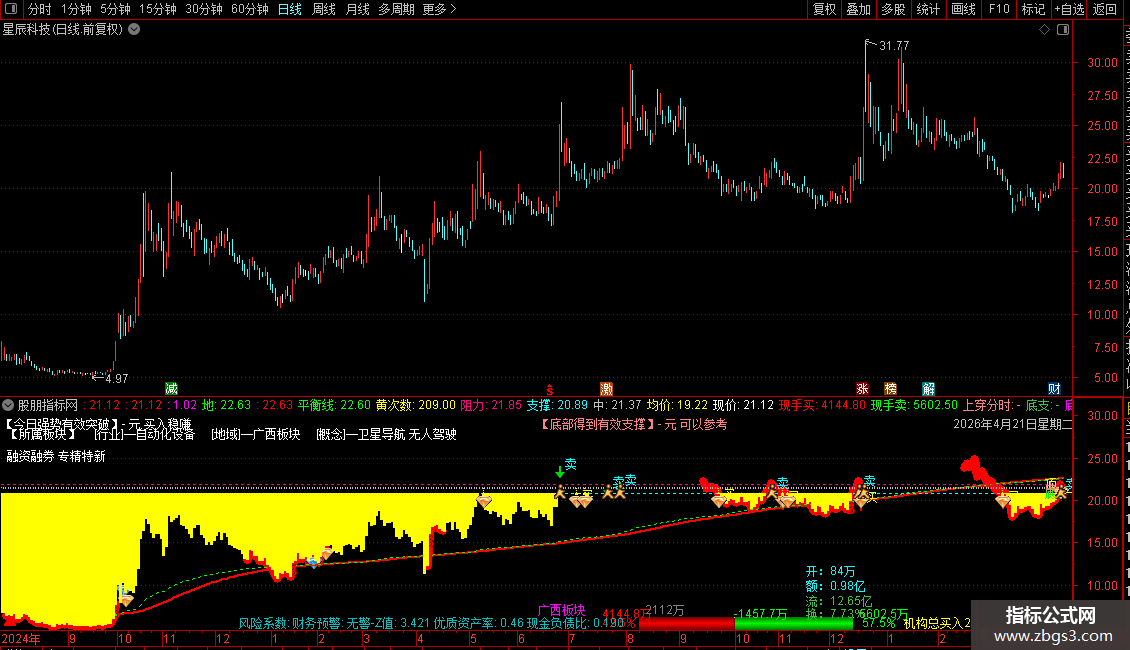This screenshot has width=1130, height=650.
Task: Click the 现手买: 4144.80 value
Action: 822,406
